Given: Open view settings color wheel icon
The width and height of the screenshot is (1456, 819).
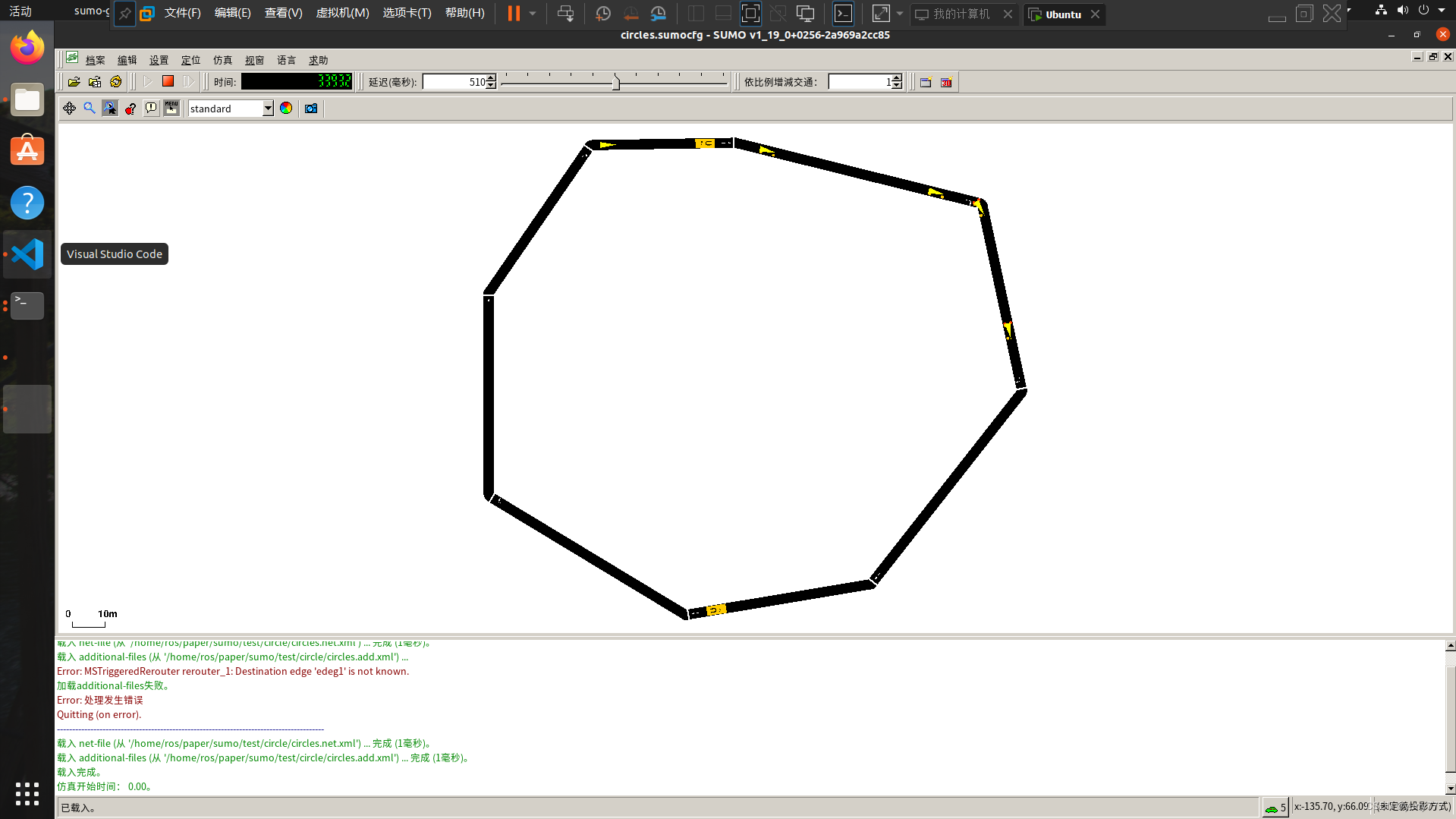Looking at the screenshot, I should [x=286, y=109].
